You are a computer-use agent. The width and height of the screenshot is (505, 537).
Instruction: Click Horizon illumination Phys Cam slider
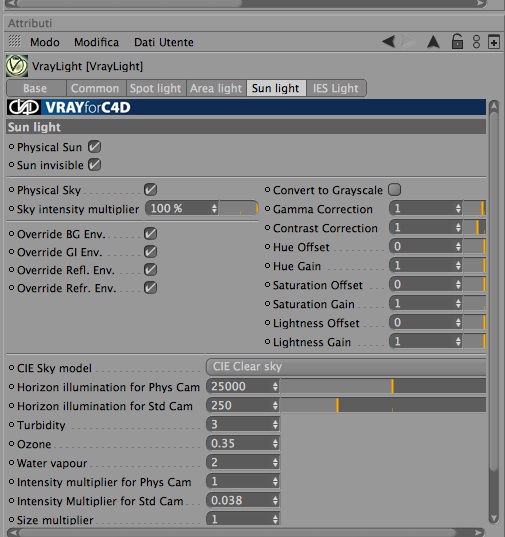click(x=383, y=386)
